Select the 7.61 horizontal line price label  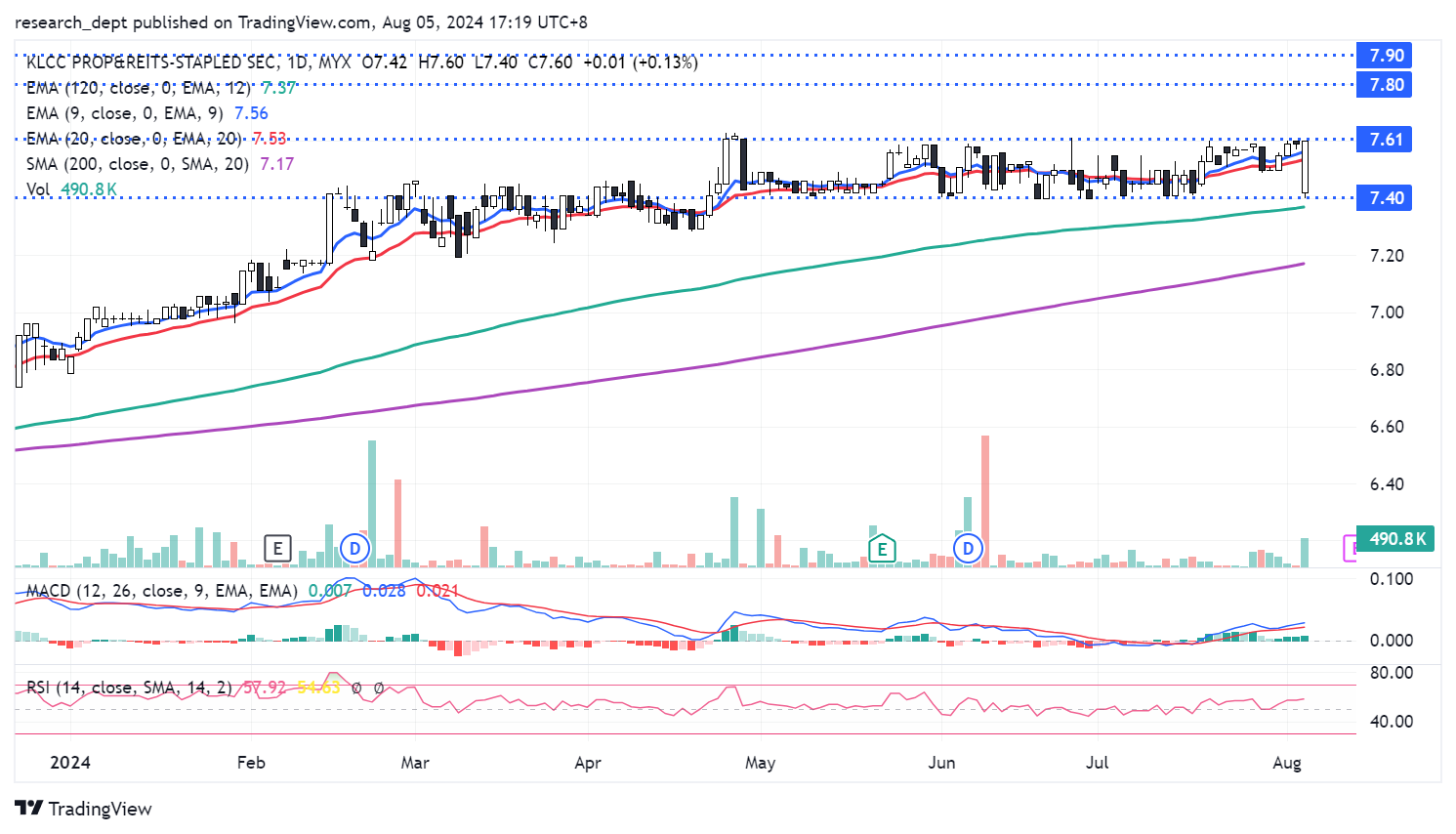tap(1385, 140)
